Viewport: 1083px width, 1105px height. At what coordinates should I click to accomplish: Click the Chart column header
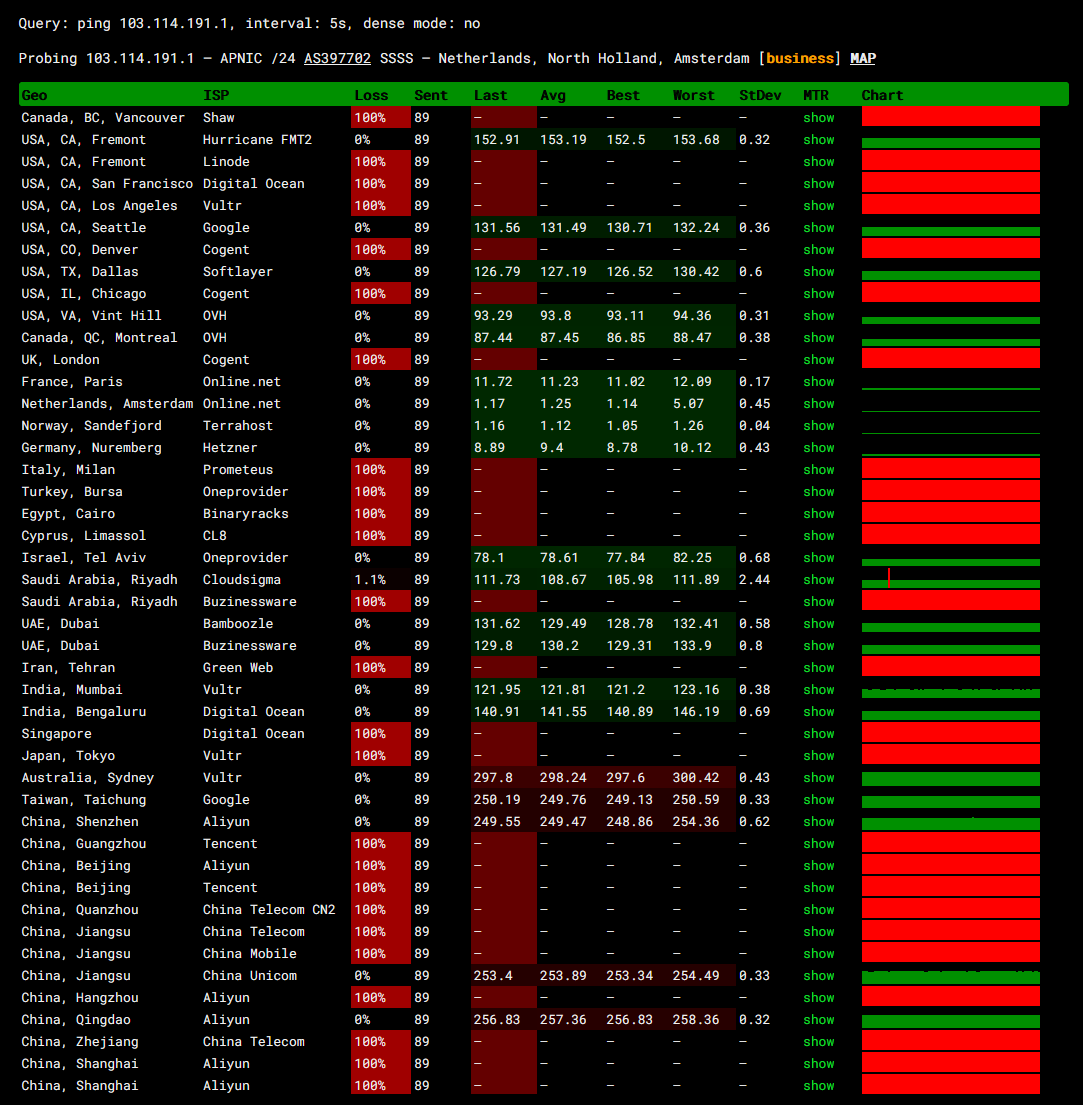click(x=882, y=95)
